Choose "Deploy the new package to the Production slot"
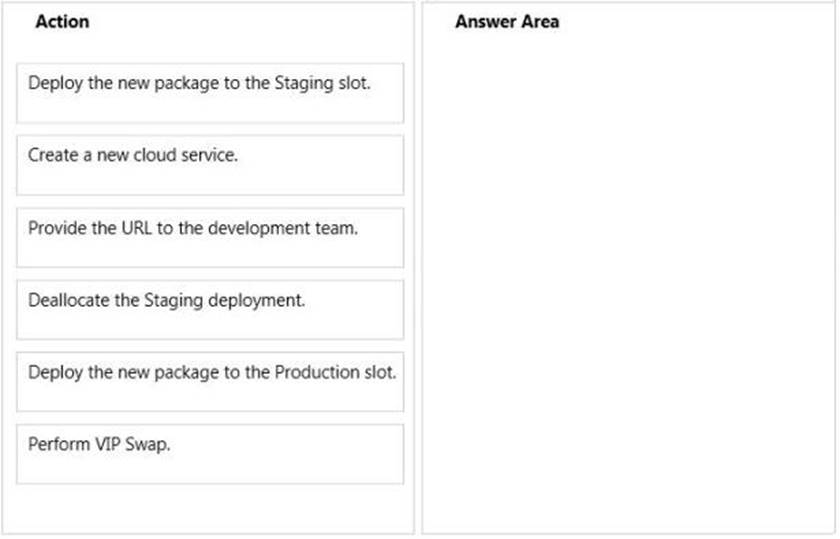 coord(210,381)
